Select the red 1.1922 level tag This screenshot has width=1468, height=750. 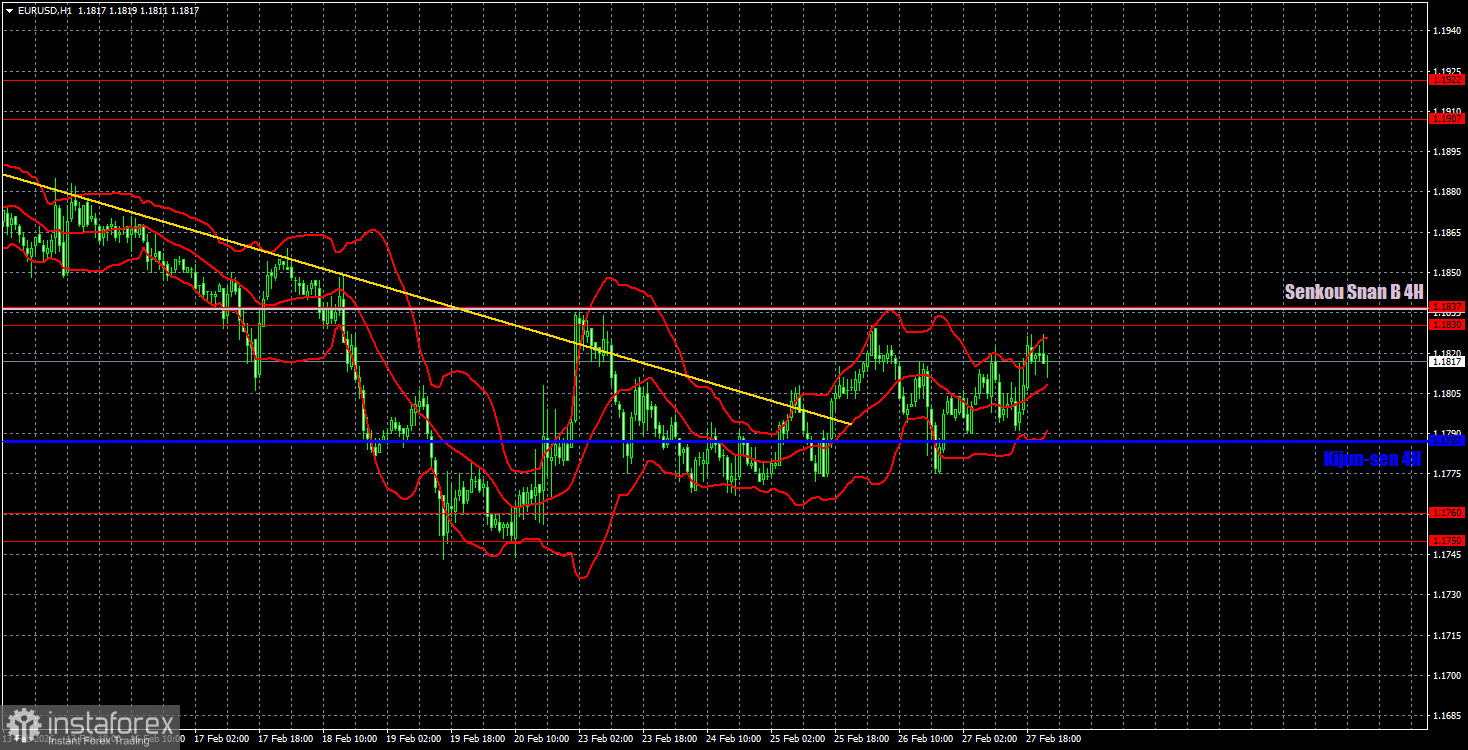[1447, 79]
